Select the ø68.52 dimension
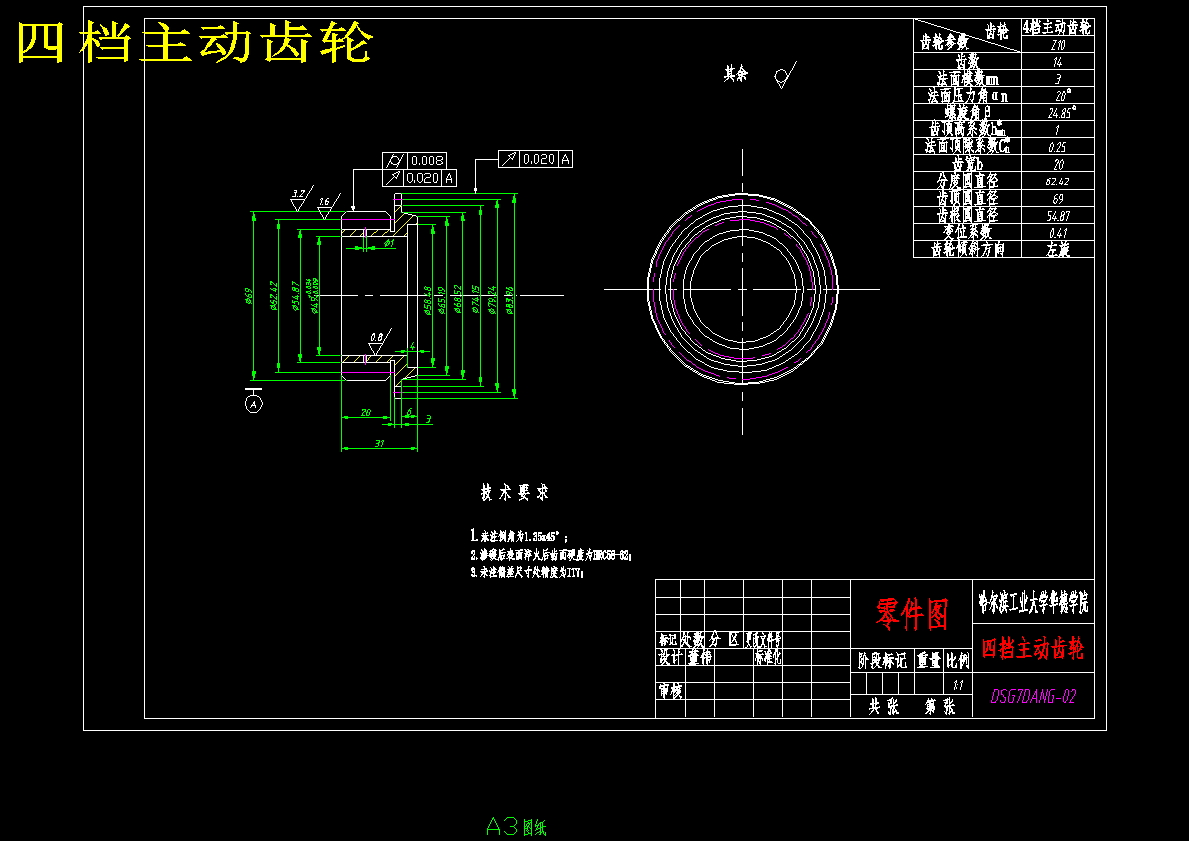Screen dimensions: 1189x841 coord(458,300)
